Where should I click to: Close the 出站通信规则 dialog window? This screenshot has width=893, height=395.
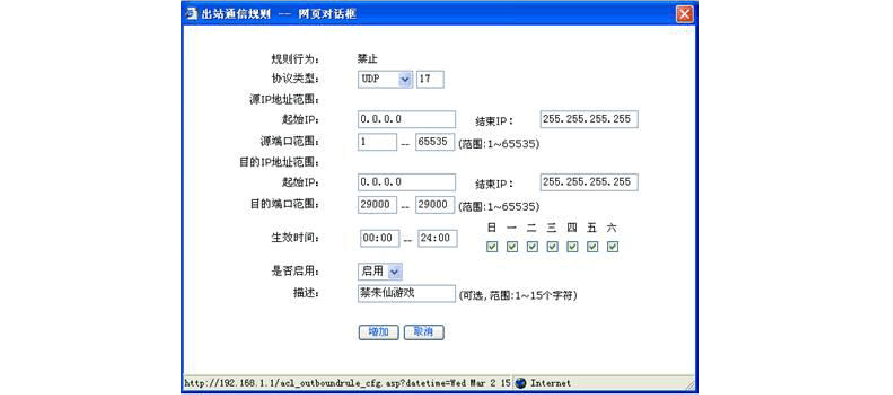tap(685, 14)
